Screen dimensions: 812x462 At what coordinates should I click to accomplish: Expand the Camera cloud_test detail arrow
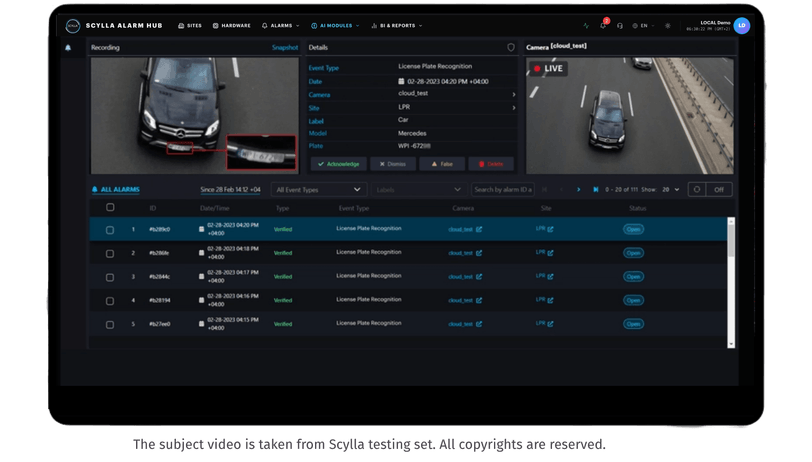point(514,94)
